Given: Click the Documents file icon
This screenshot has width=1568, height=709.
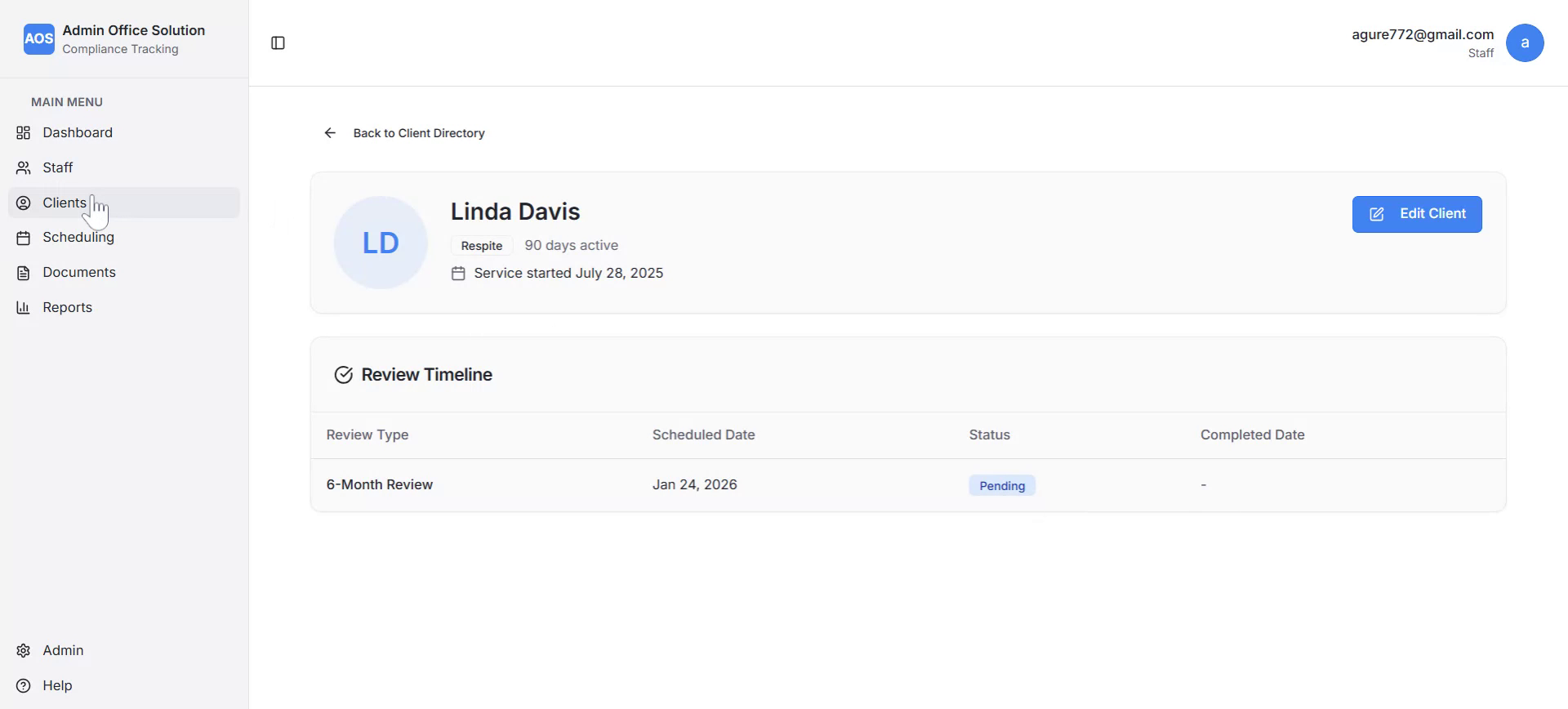Looking at the screenshot, I should pyautogui.click(x=24, y=273).
